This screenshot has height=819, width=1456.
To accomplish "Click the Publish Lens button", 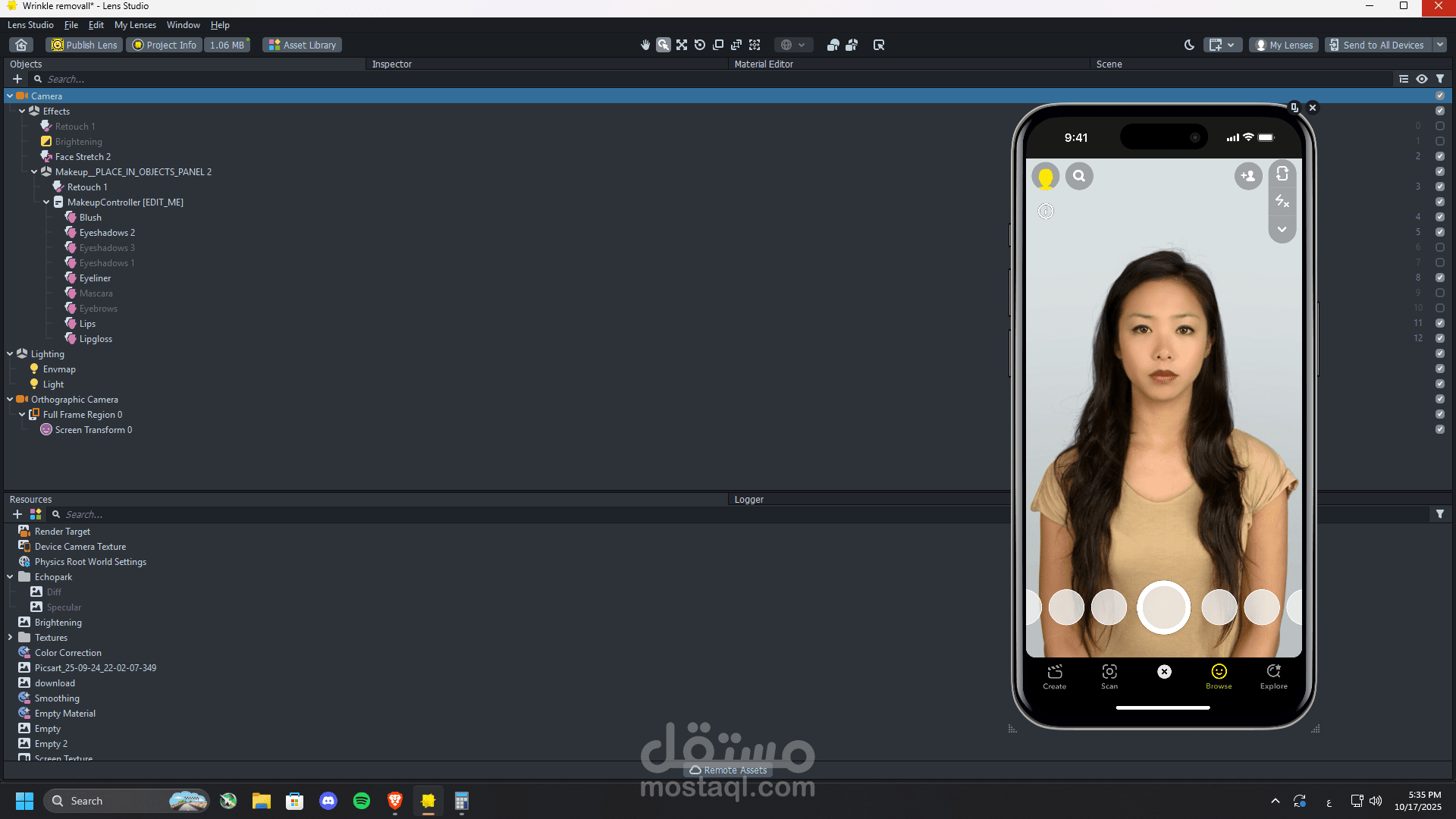I will tap(84, 45).
